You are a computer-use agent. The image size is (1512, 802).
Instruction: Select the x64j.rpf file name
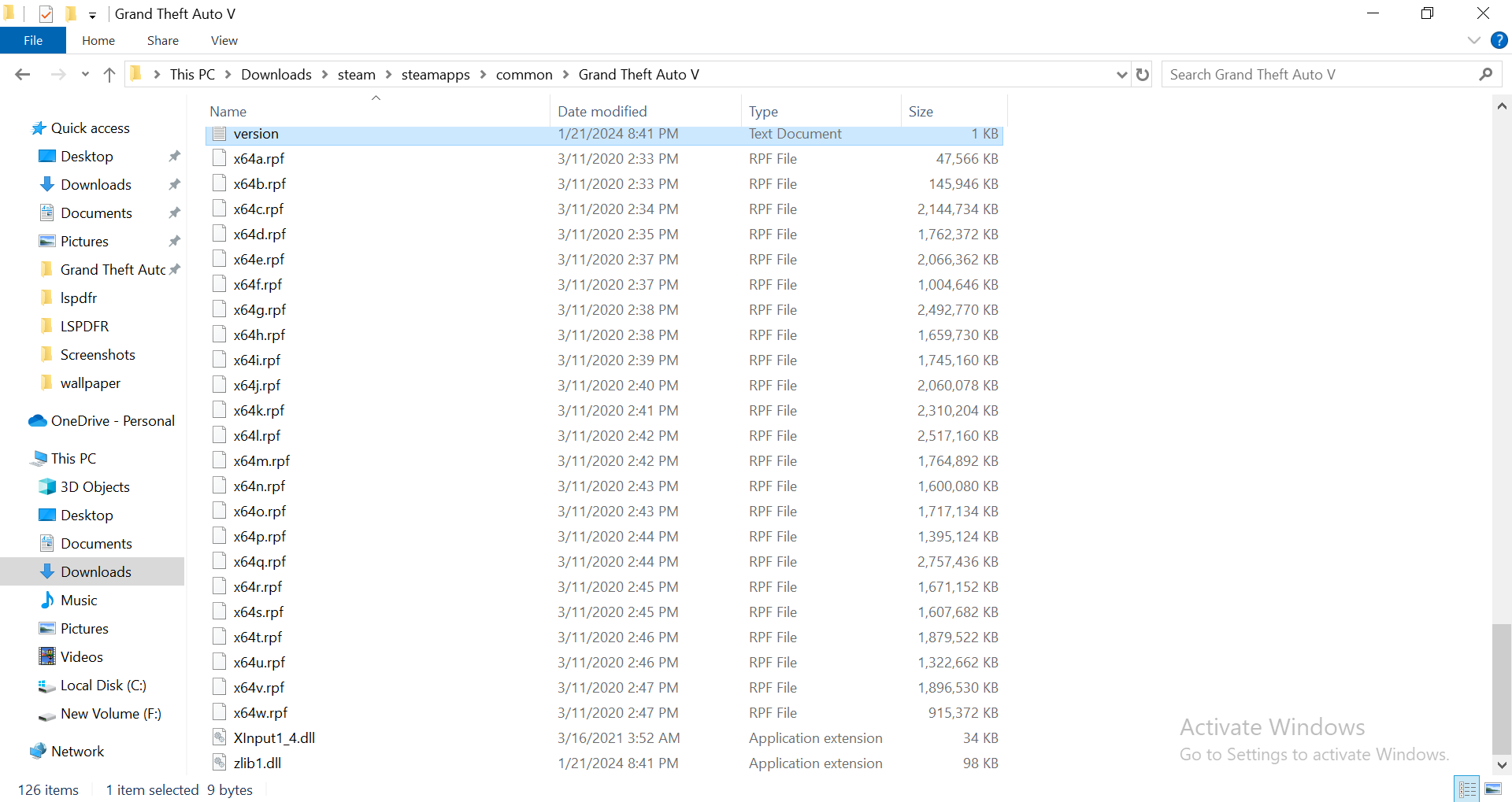point(257,385)
